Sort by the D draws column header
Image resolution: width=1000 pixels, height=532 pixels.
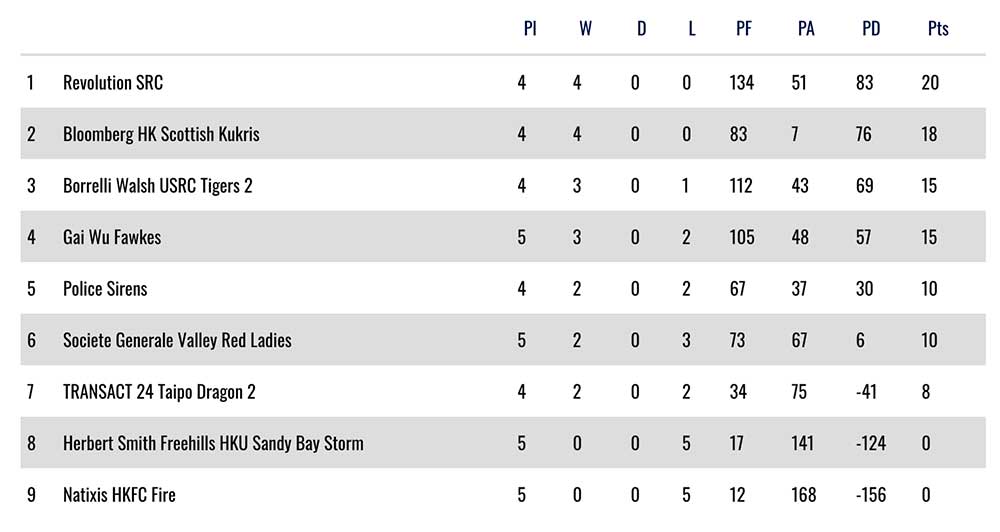pos(641,29)
